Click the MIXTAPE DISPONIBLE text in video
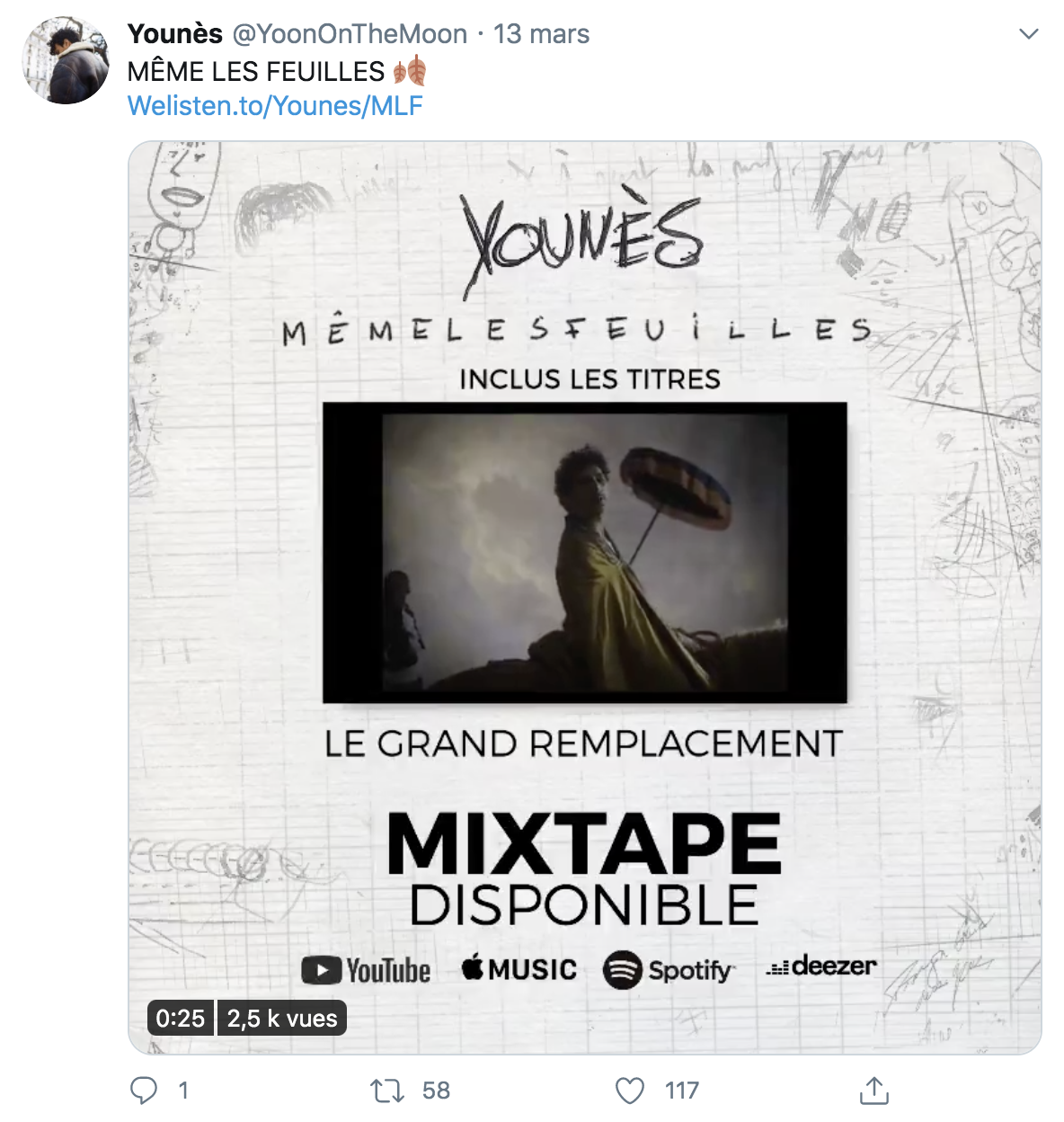The image size is (1064, 1122). (x=584, y=869)
